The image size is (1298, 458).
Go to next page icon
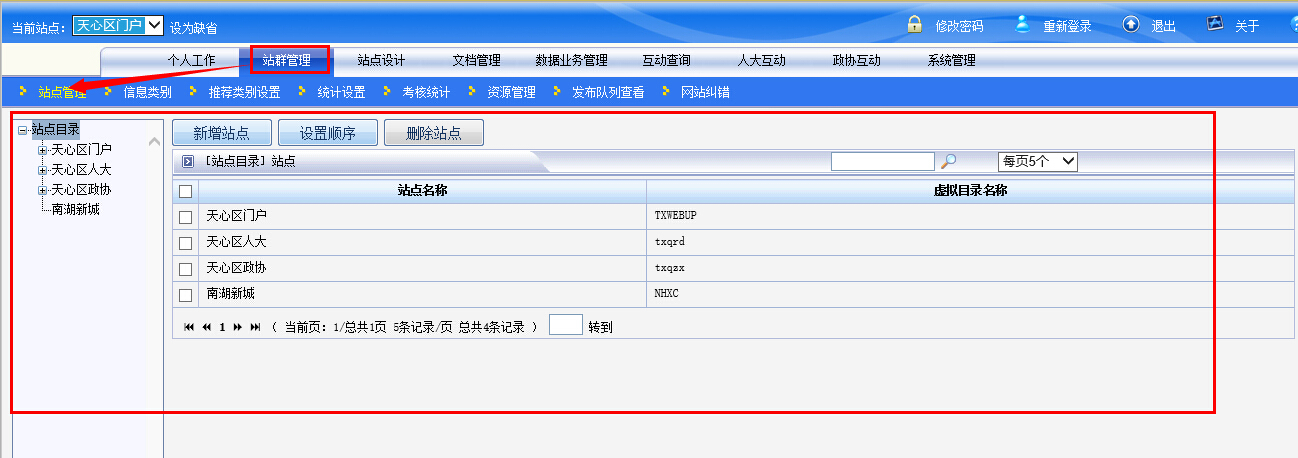[238, 327]
